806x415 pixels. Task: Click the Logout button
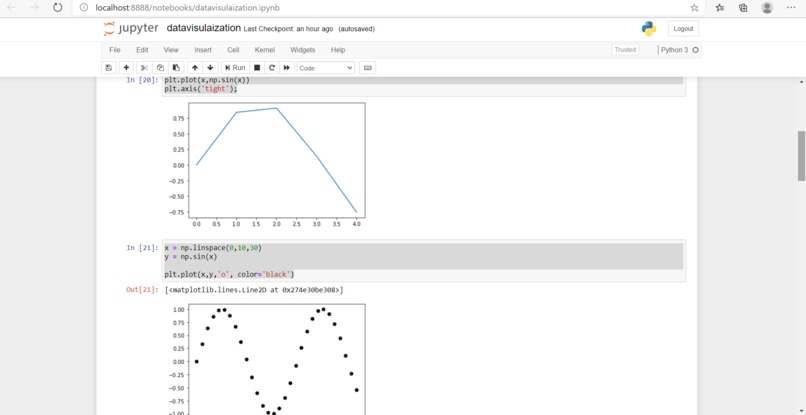click(x=683, y=29)
